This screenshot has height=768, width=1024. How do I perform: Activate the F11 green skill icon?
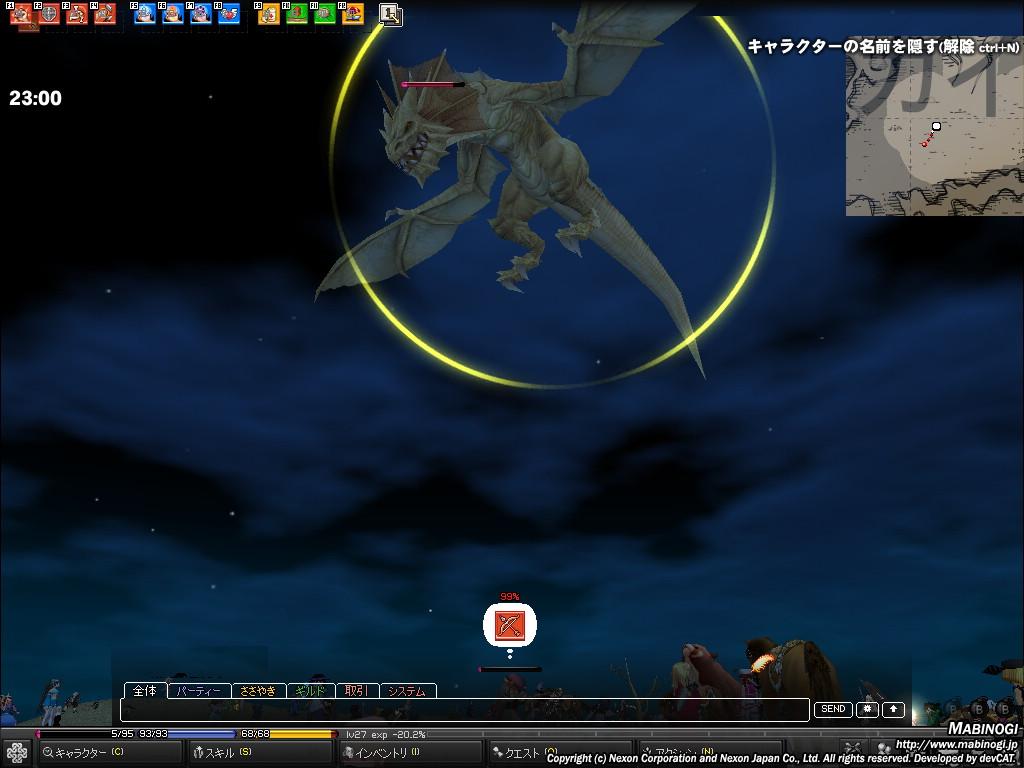325,14
